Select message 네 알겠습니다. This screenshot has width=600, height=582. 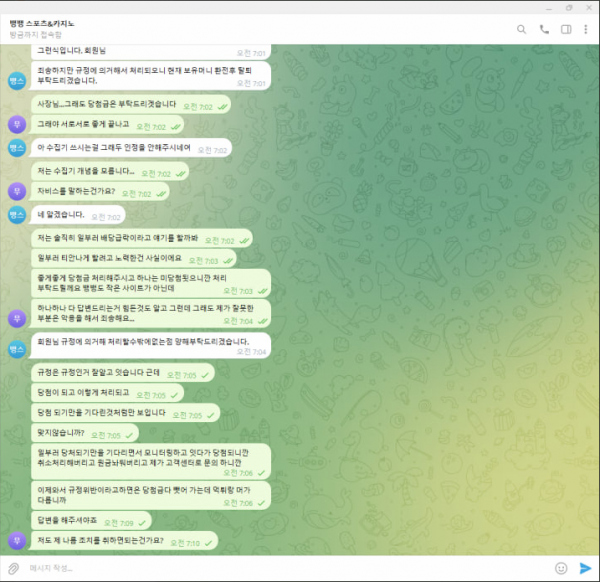click(78, 215)
